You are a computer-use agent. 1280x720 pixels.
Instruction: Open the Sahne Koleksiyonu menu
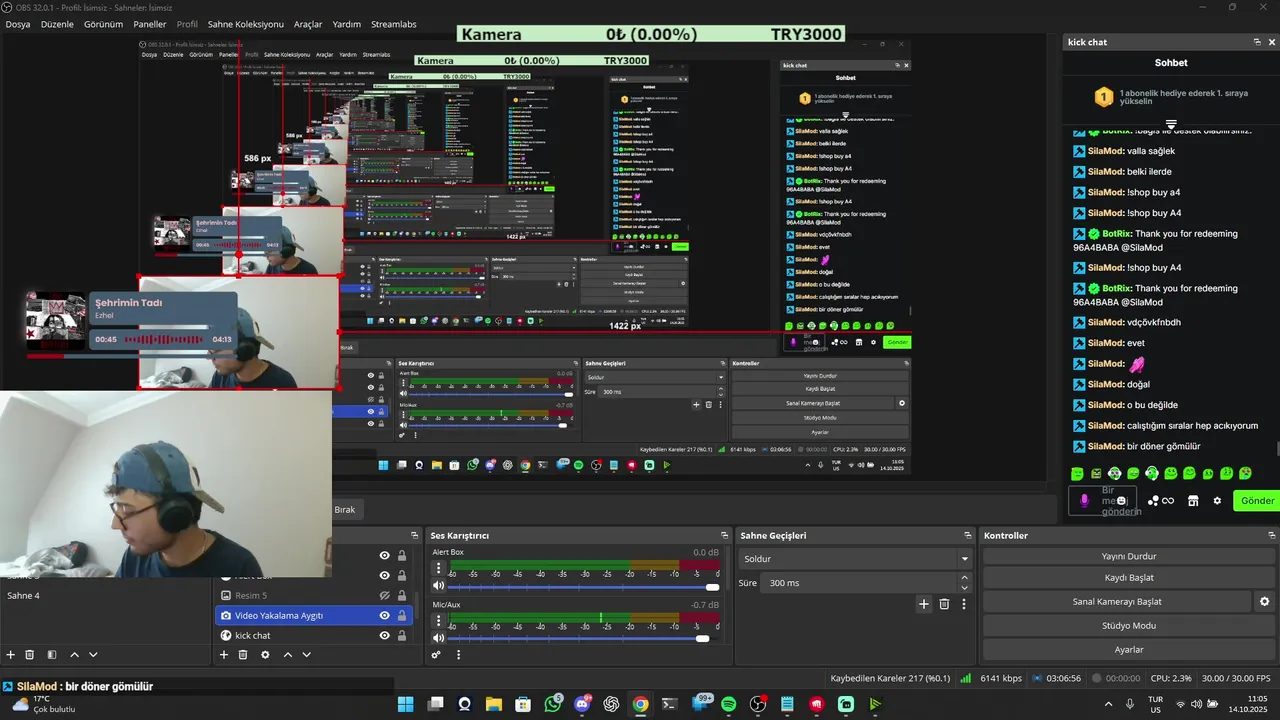tap(246, 24)
